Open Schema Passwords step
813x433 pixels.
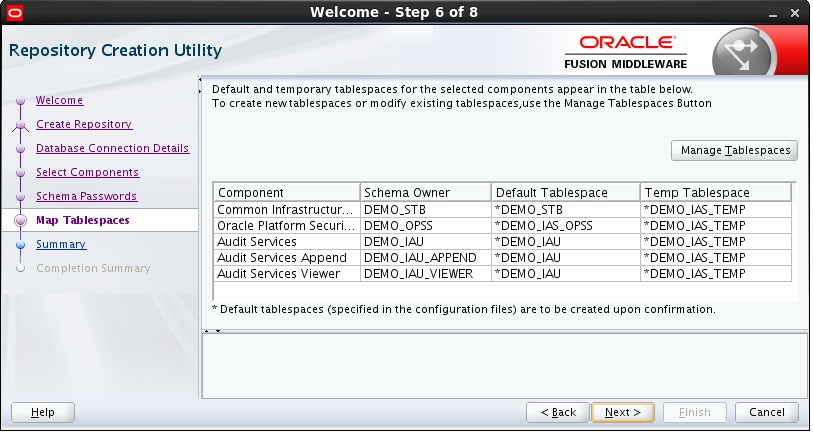[x=87, y=196]
